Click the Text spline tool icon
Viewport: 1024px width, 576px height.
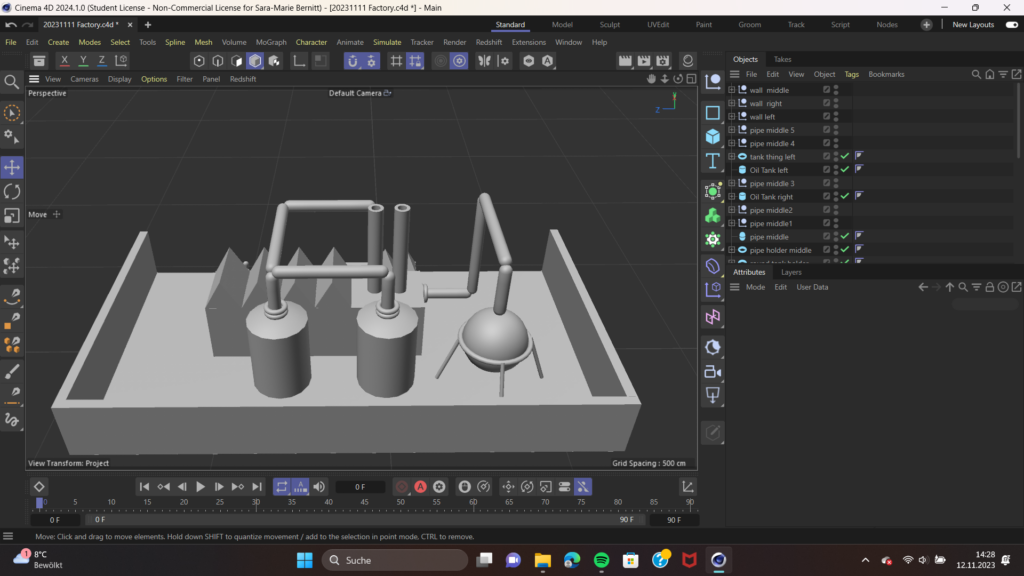(713, 161)
